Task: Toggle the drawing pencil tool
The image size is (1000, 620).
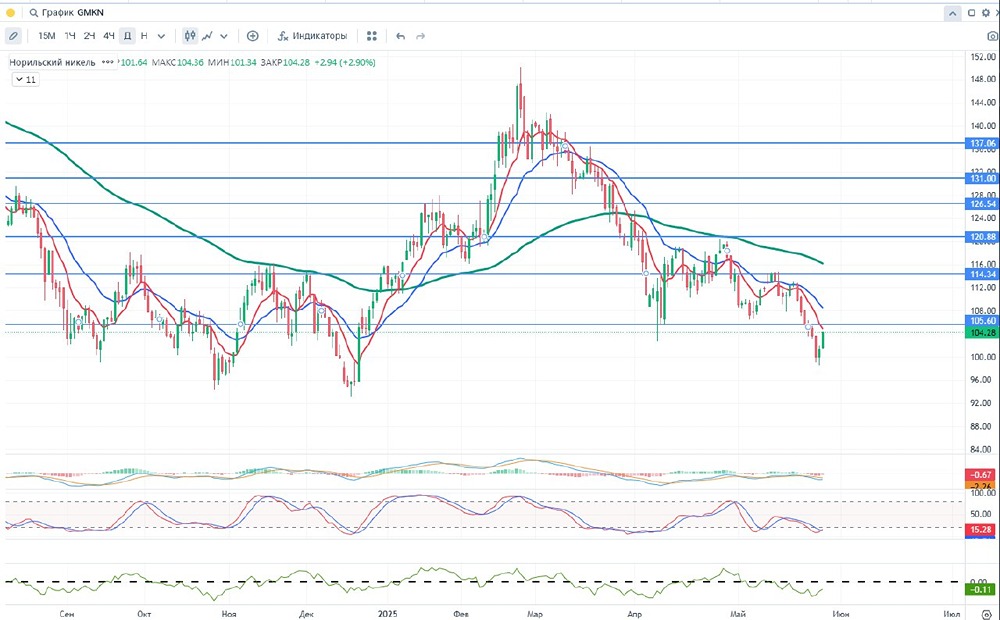Action: tap(13, 36)
